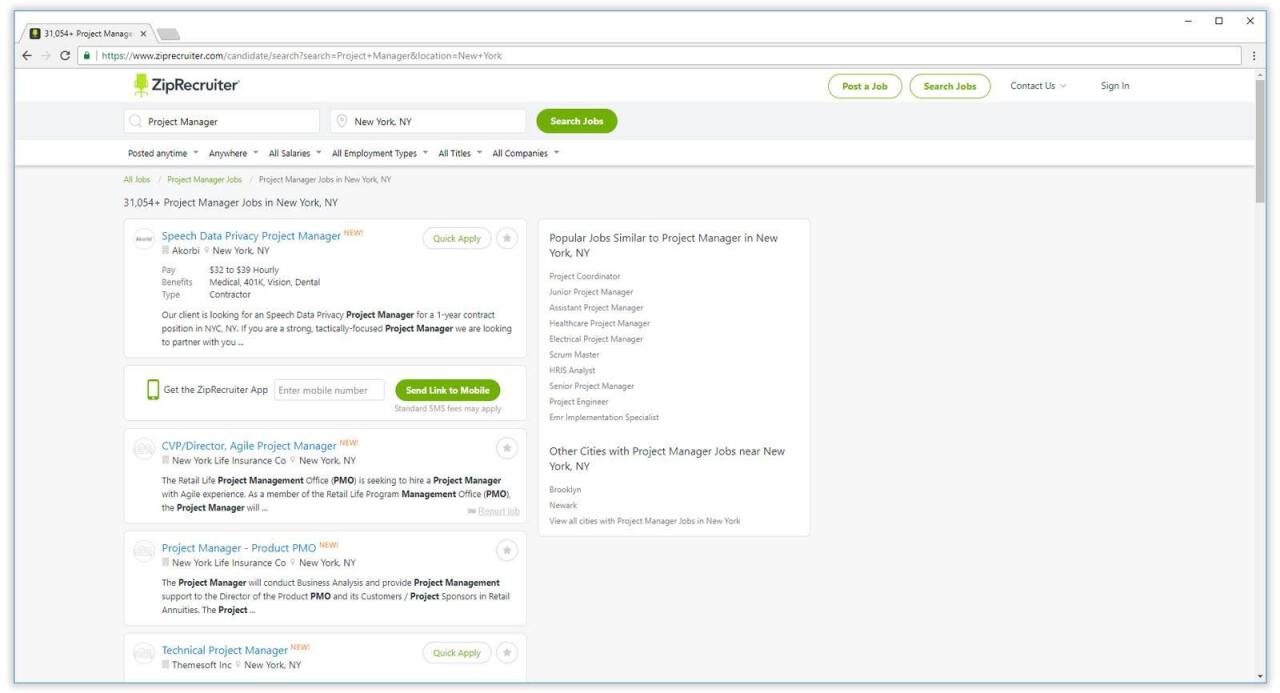Click the Junior Project Manager link
1280x693 pixels.
tap(591, 292)
